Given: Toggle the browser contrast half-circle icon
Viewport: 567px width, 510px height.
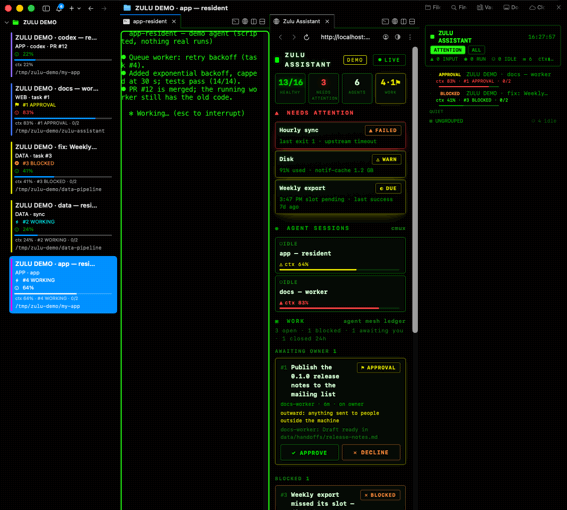Looking at the screenshot, I should [x=397, y=37].
